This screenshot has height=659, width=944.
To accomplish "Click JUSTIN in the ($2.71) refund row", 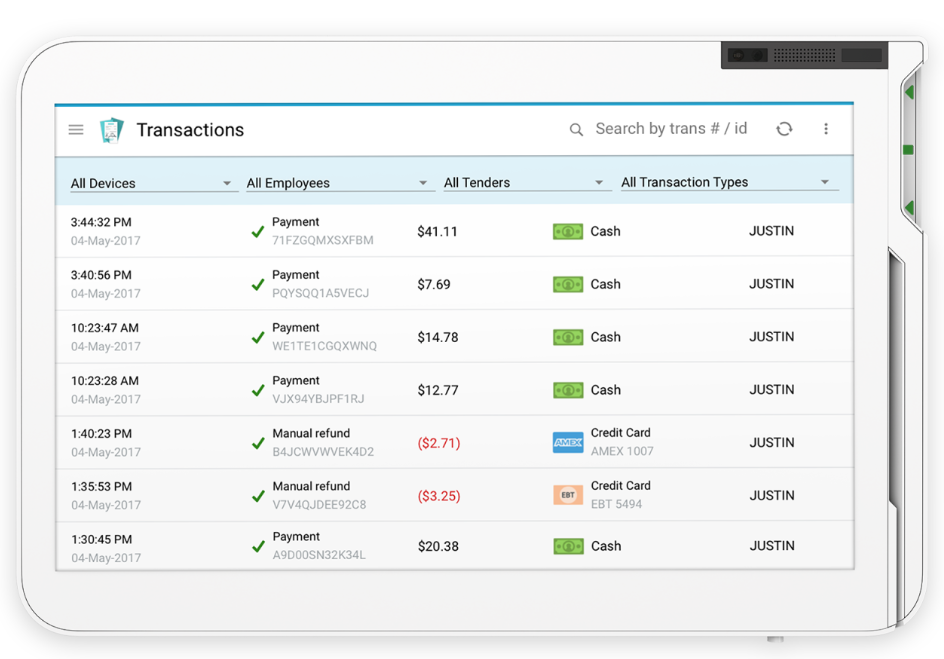I will pos(771,443).
